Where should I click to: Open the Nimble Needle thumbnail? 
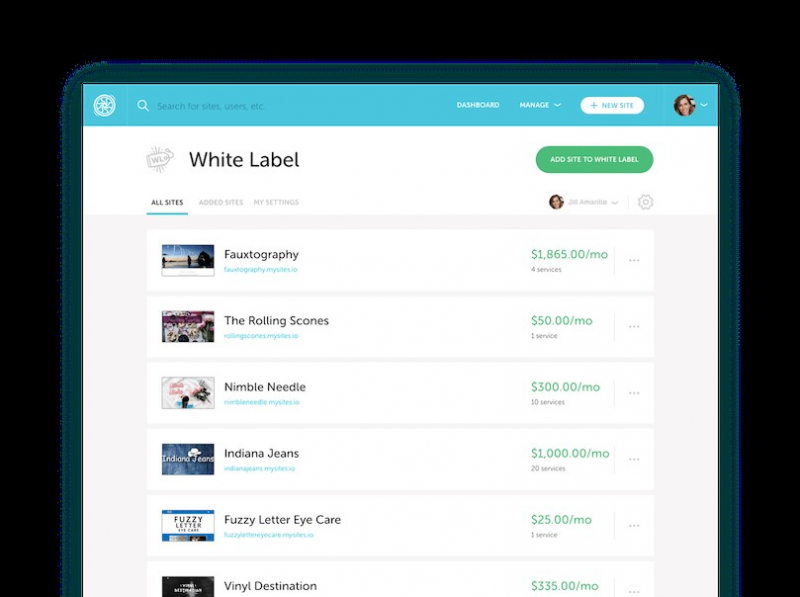pos(188,393)
